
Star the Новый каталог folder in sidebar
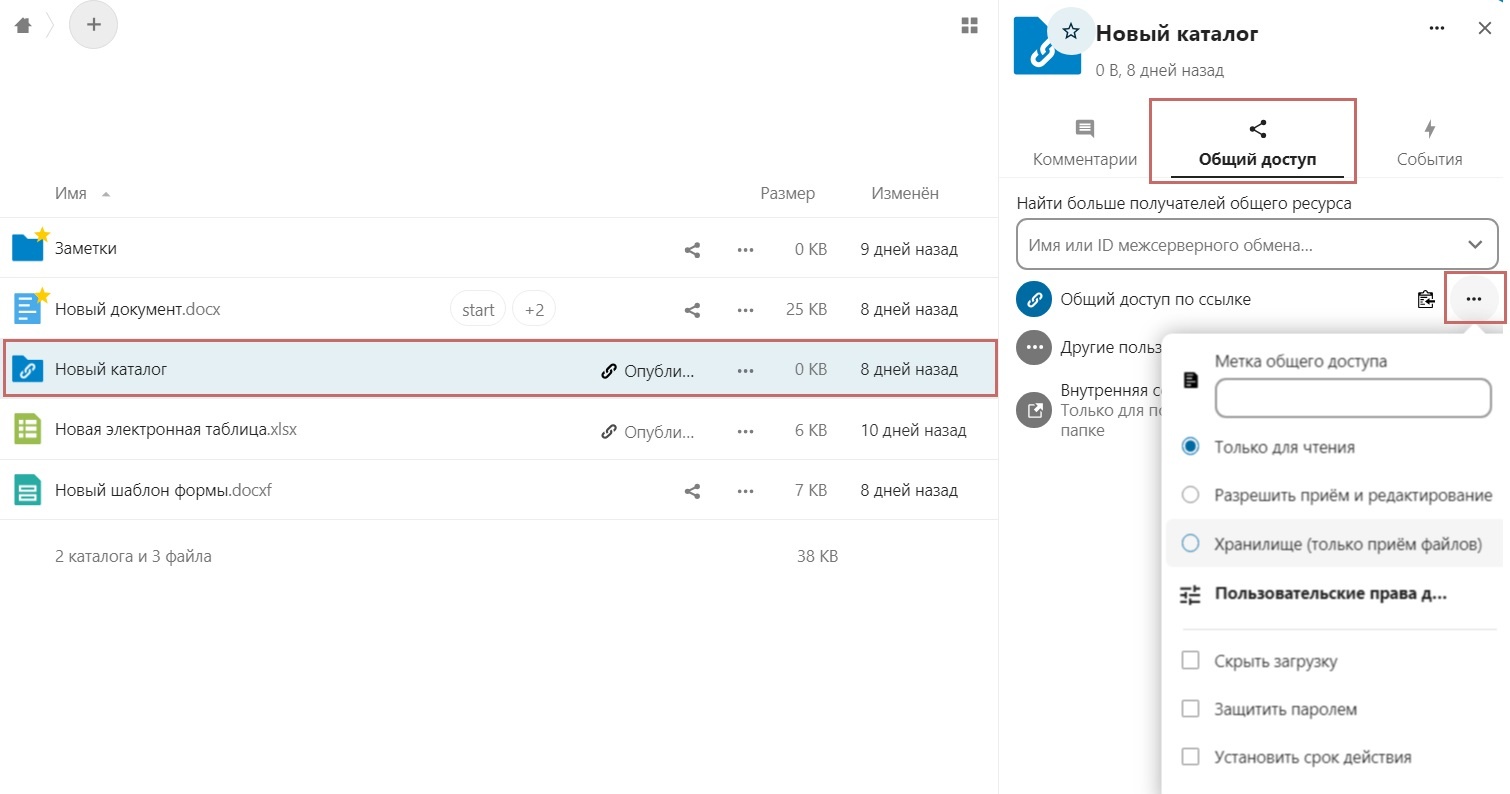[x=1071, y=33]
